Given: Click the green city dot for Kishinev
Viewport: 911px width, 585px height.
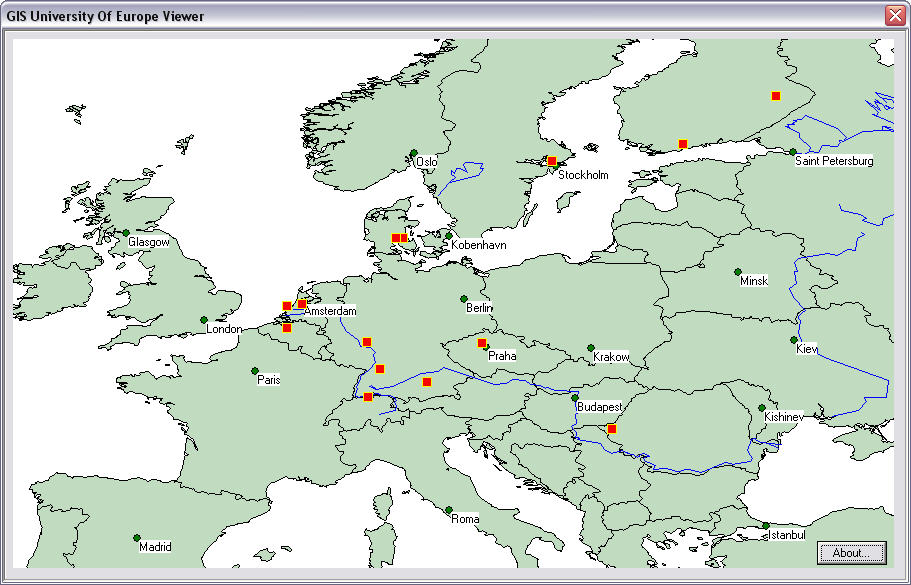Looking at the screenshot, I should pos(762,407).
